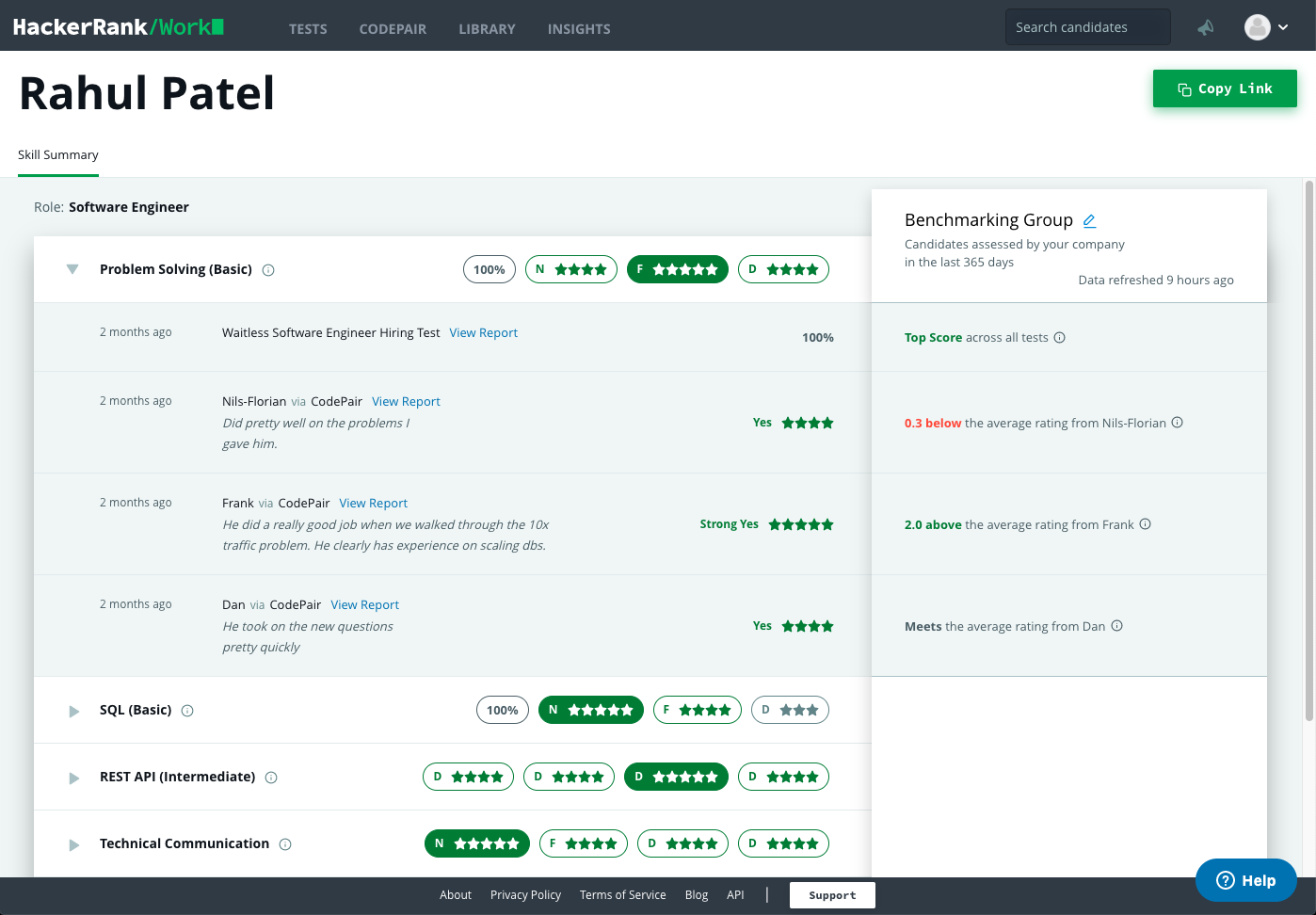View Report for Nils-Florian CodePair

(x=406, y=401)
